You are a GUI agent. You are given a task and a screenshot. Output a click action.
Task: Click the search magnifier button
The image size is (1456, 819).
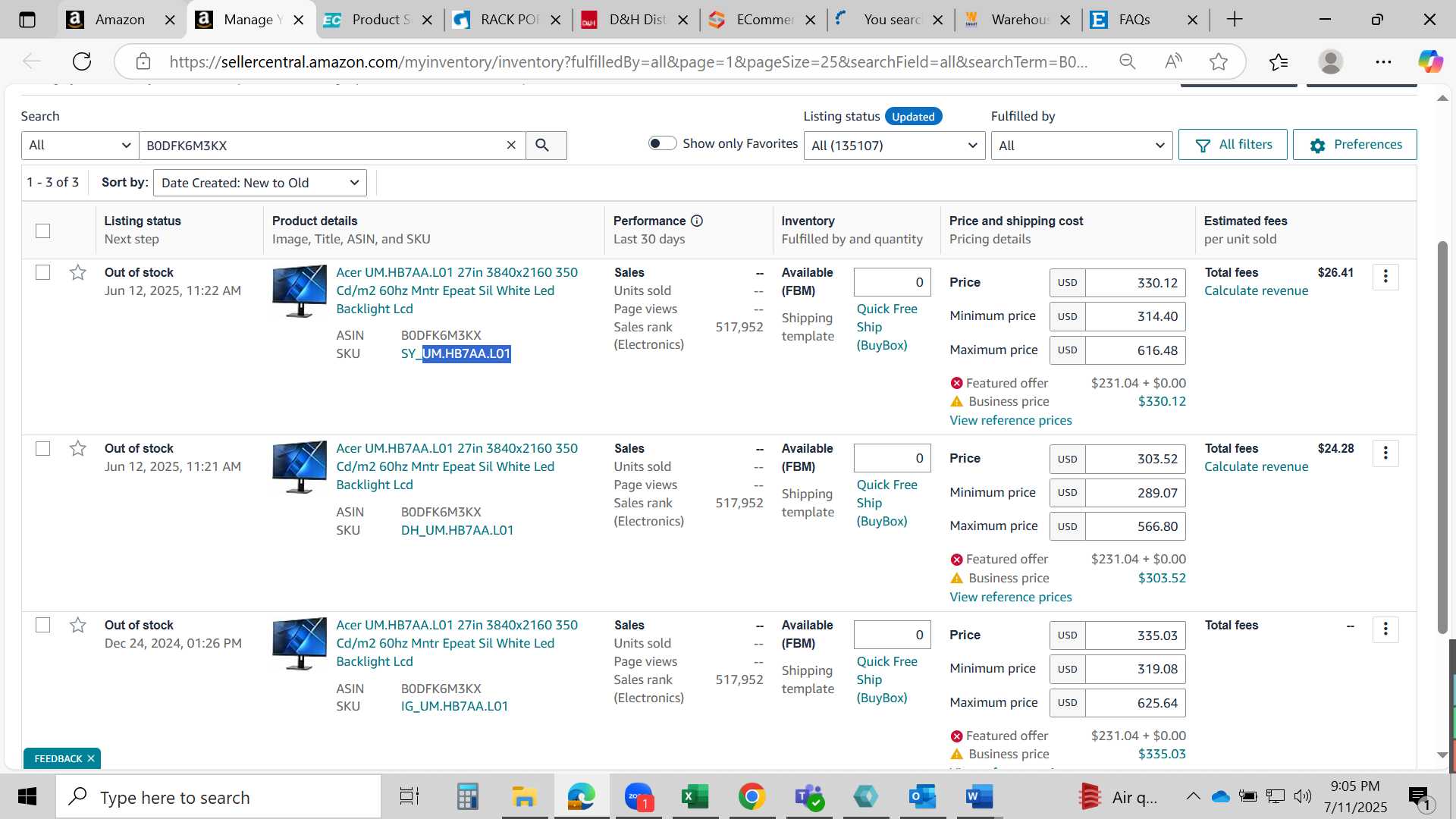click(x=542, y=145)
